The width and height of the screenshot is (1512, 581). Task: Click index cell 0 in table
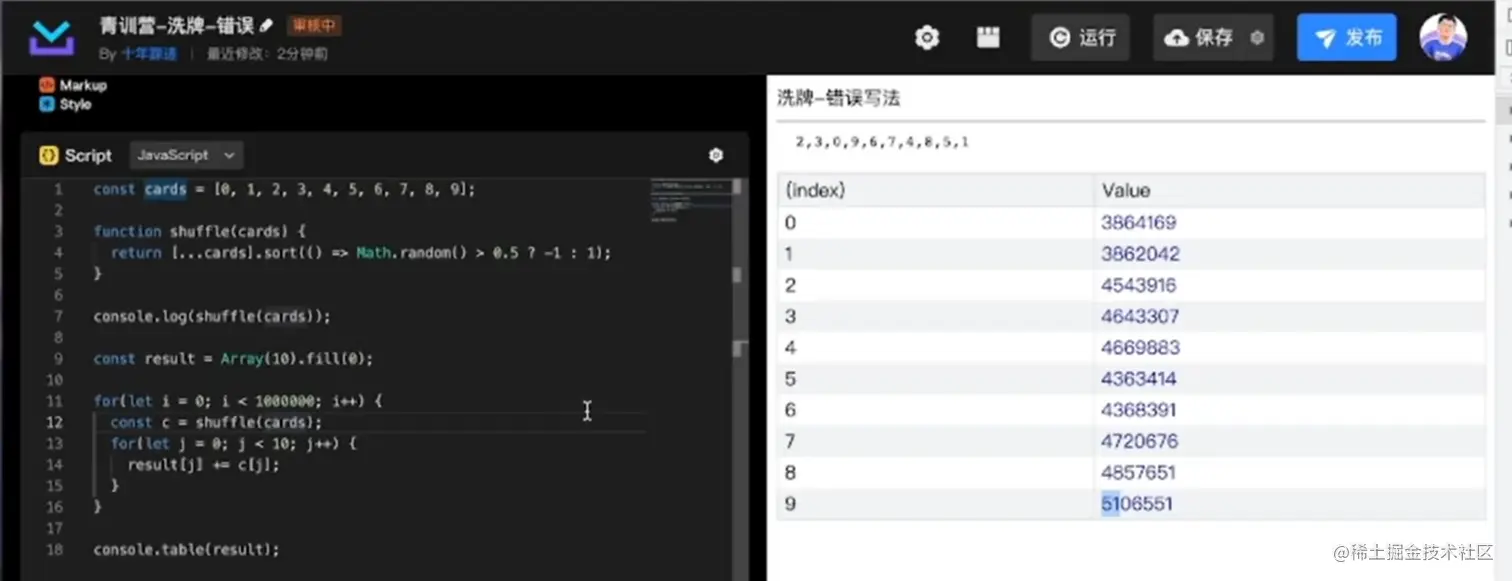point(935,223)
